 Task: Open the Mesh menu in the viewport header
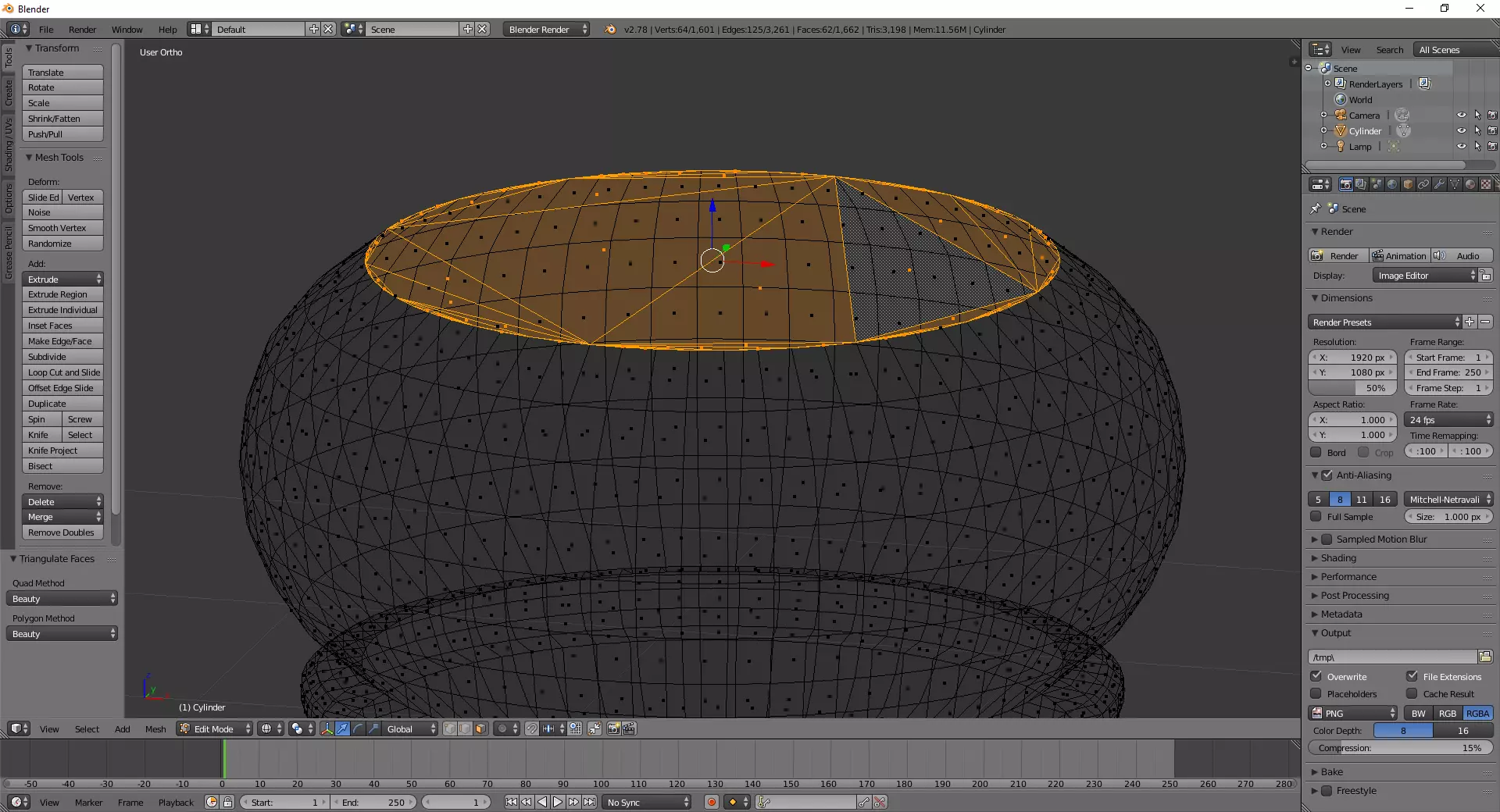coord(155,729)
